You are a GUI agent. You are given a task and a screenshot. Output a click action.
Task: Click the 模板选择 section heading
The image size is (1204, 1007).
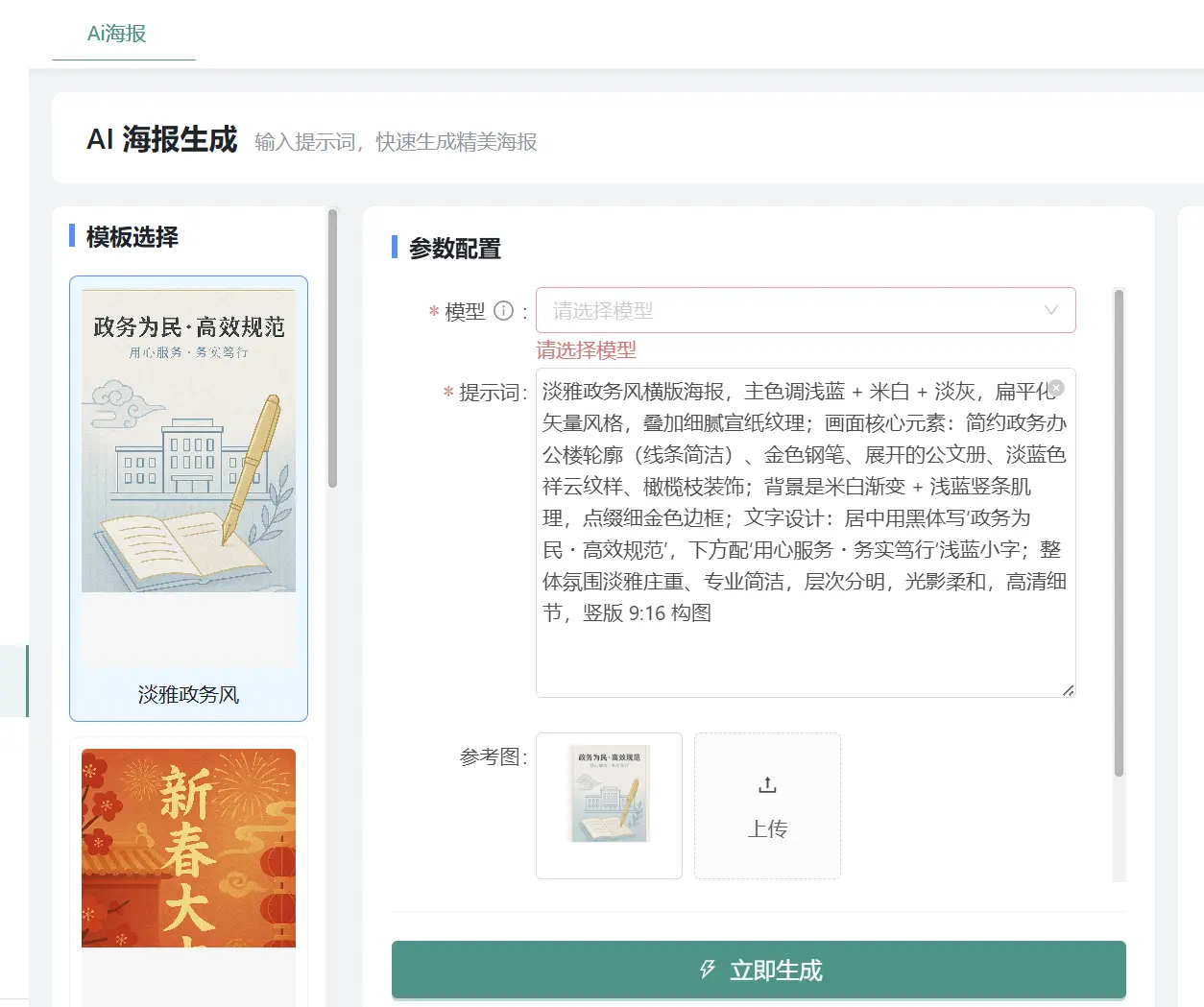click(x=132, y=237)
